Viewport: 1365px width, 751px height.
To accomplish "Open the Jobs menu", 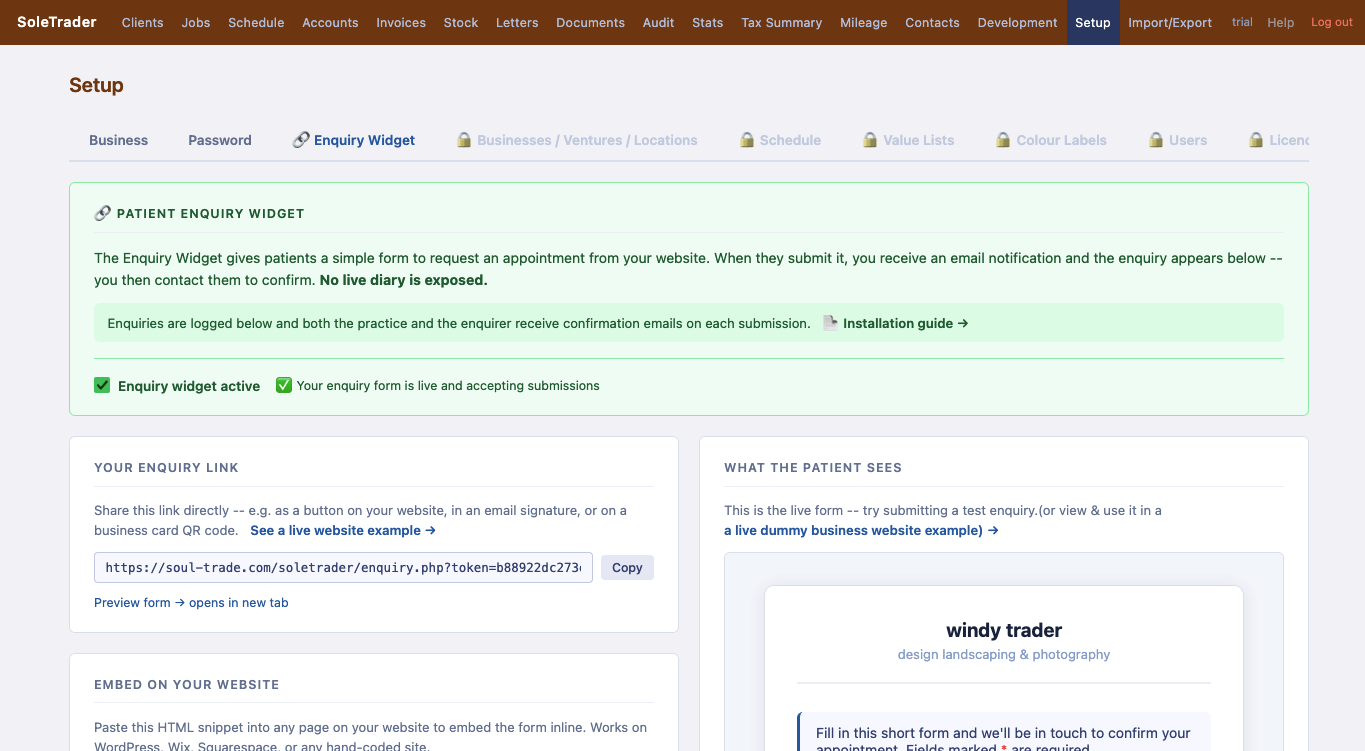I will [x=196, y=22].
